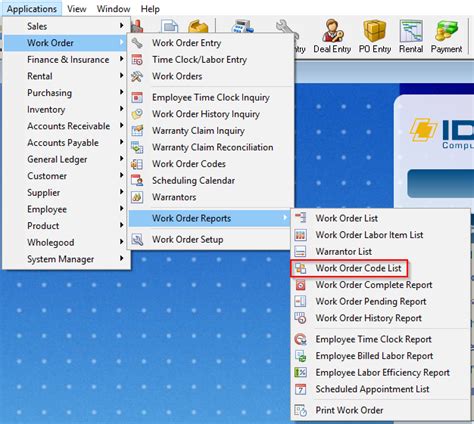
Task: Open the Rental toolbar button
Action: 411,36
